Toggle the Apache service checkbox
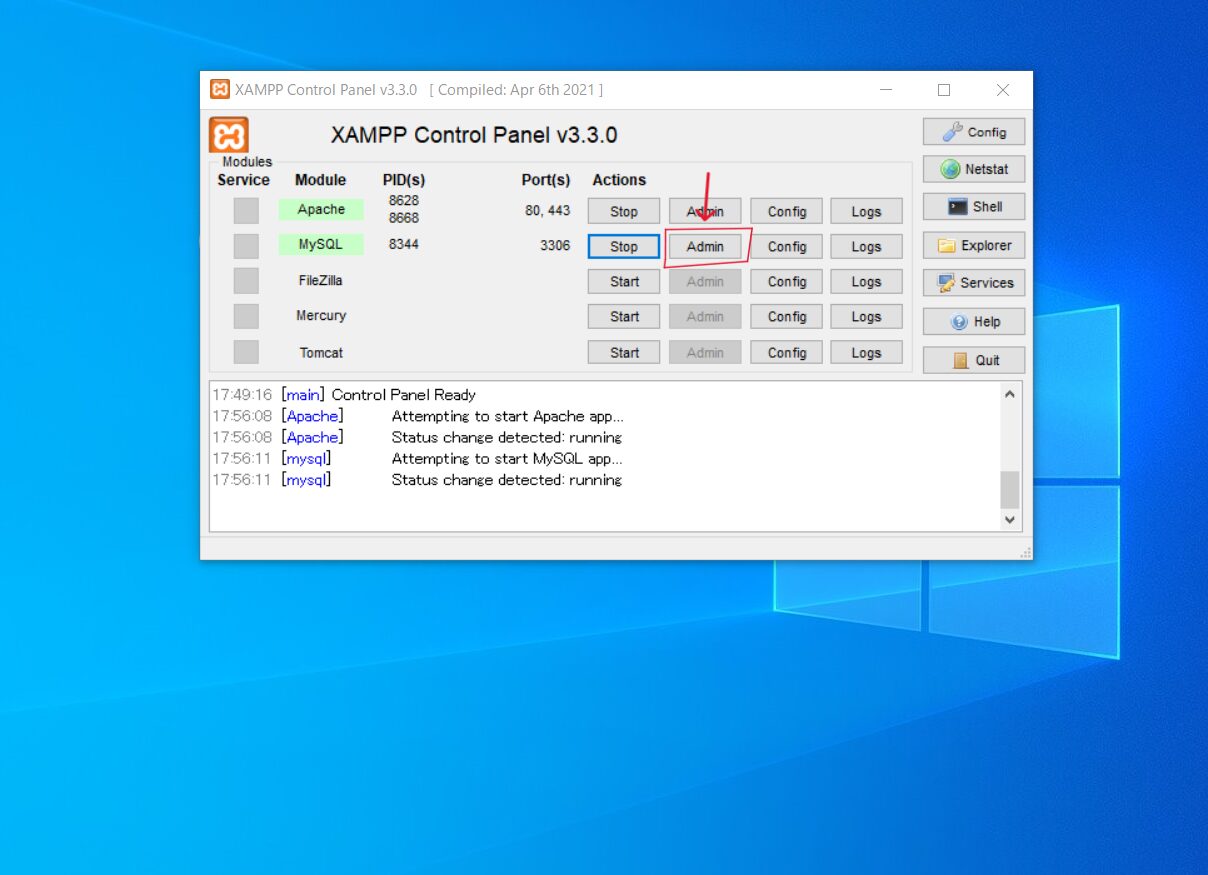Viewport: 1208px width, 875px height. click(246, 210)
